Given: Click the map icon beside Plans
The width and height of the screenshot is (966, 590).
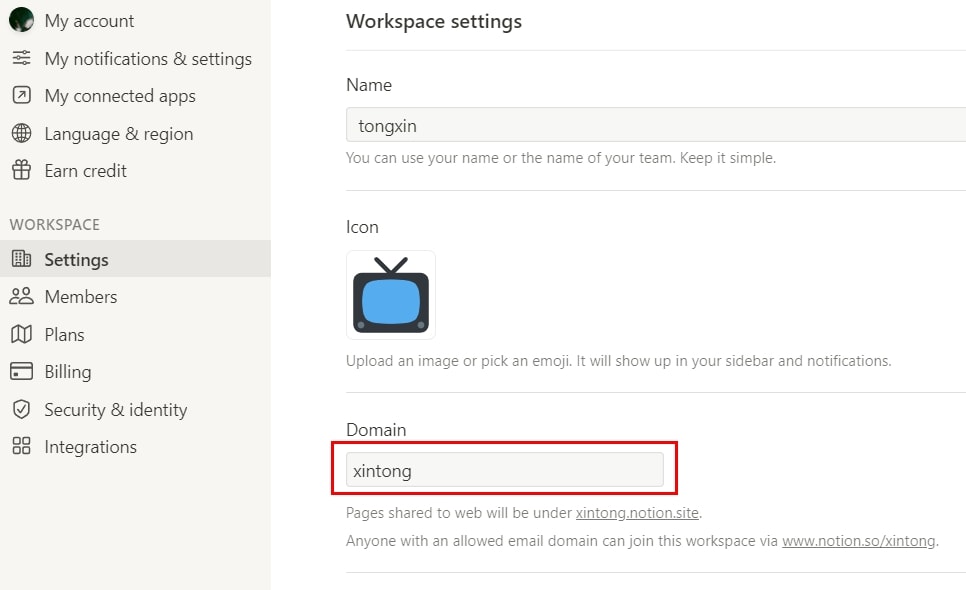Looking at the screenshot, I should click(x=22, y=334).
